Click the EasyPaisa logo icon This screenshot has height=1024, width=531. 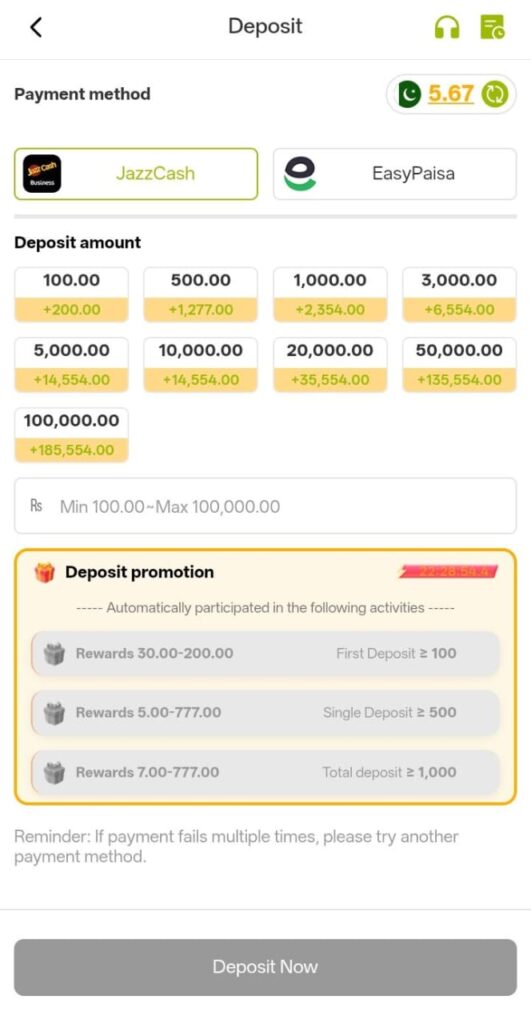[x=300, y=174]
